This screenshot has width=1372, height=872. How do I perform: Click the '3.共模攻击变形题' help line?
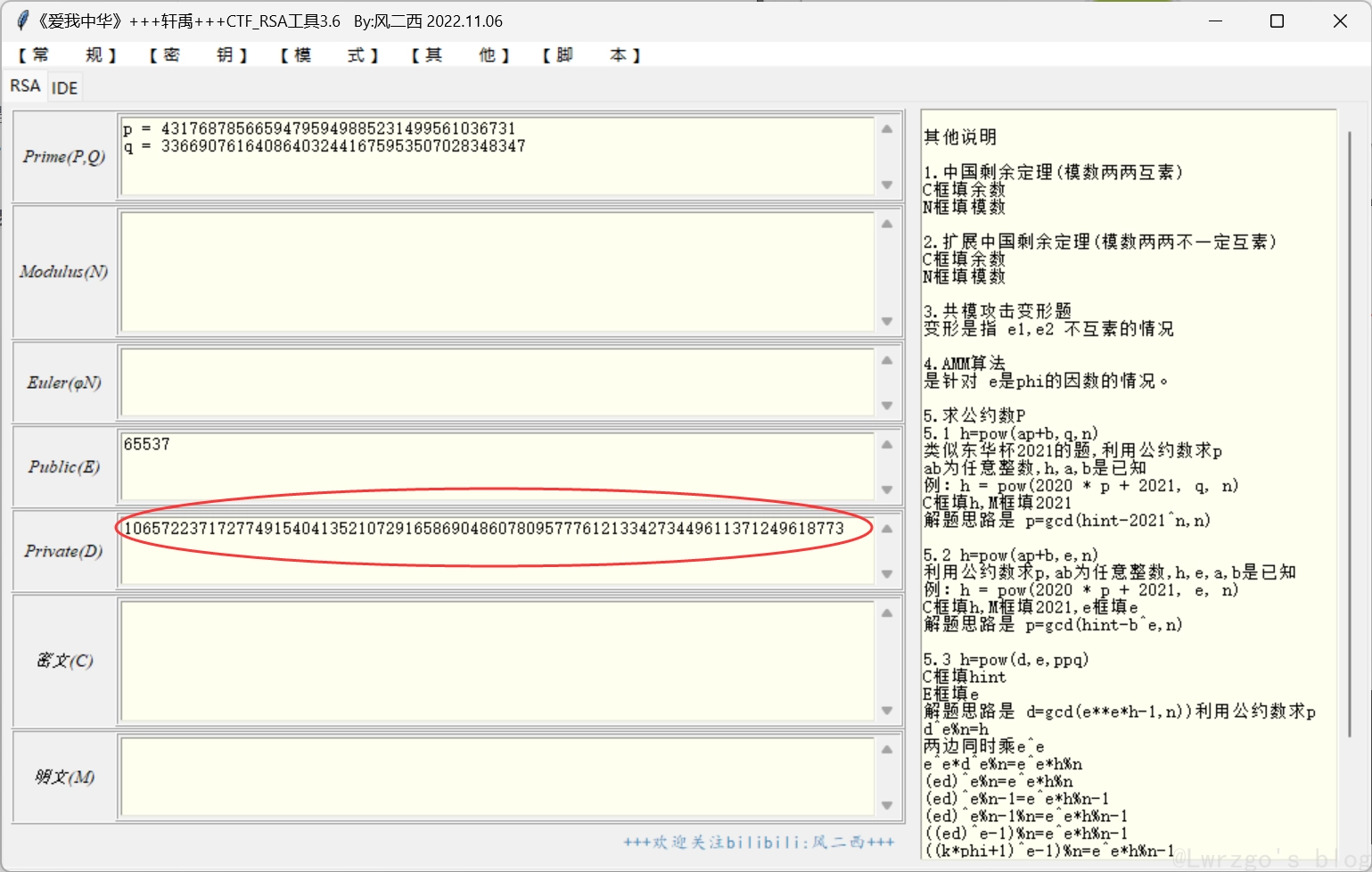[998, 311]
